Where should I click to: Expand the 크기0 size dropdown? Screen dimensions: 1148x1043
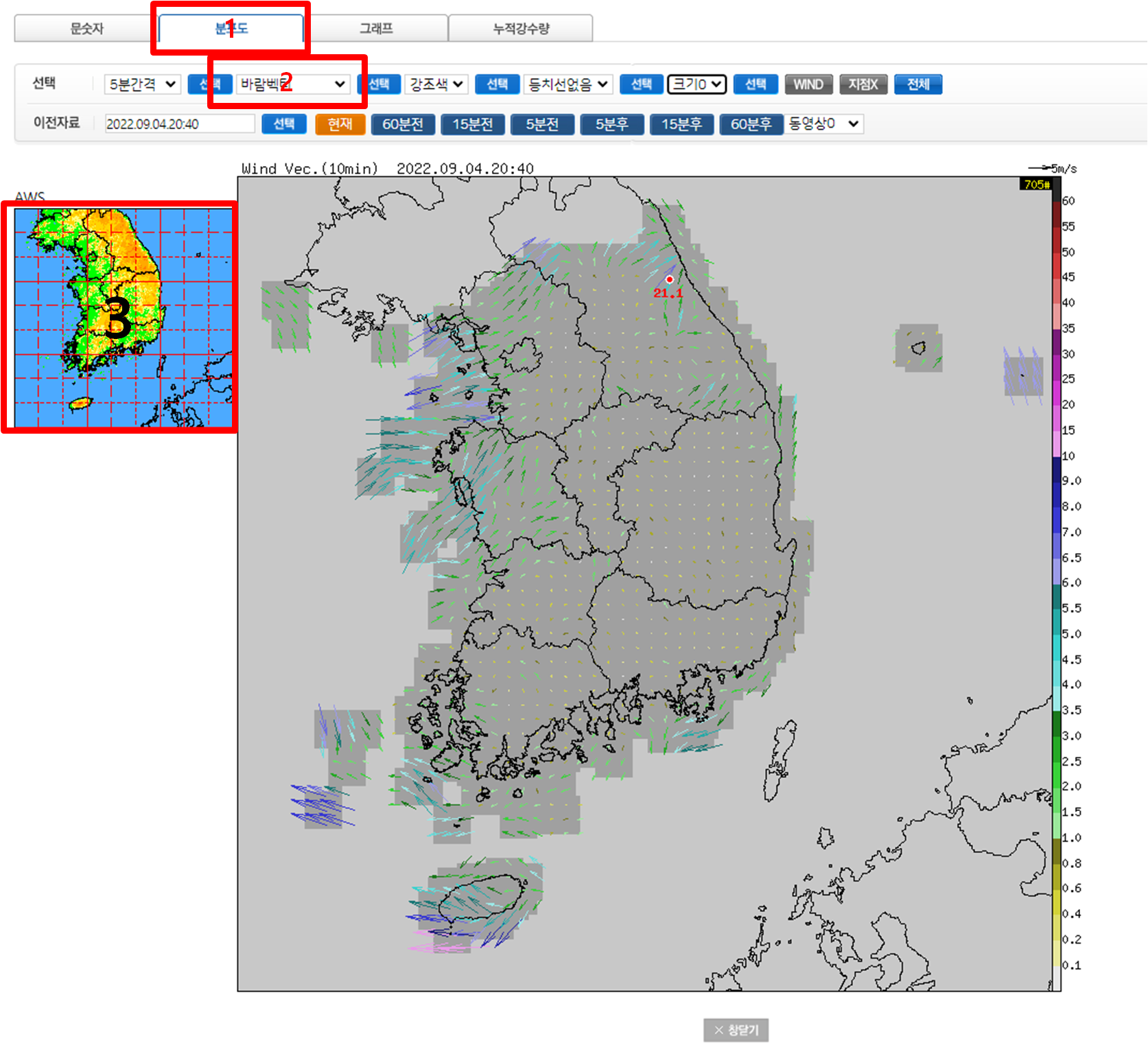pyautogui.click(x=697, y=84)
